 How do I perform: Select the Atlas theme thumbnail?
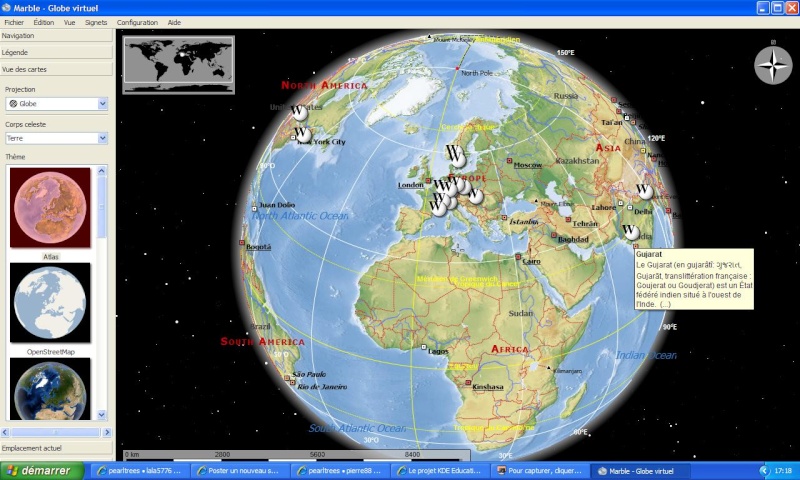[x=50, y=208]
